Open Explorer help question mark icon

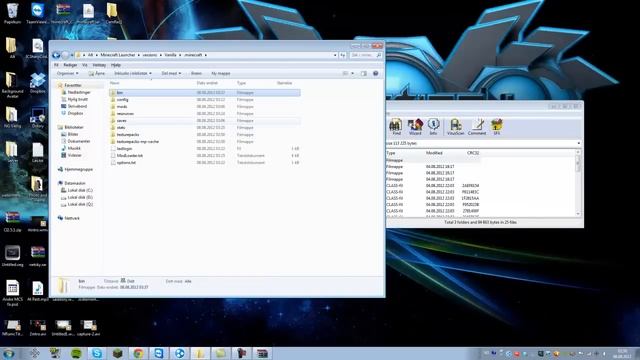click(x=376, y=73)
